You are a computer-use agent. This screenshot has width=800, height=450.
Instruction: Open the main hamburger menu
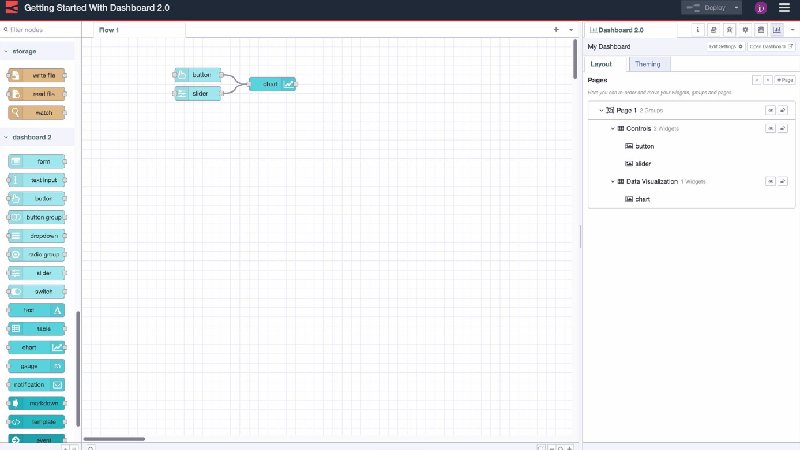pos(785,8)
